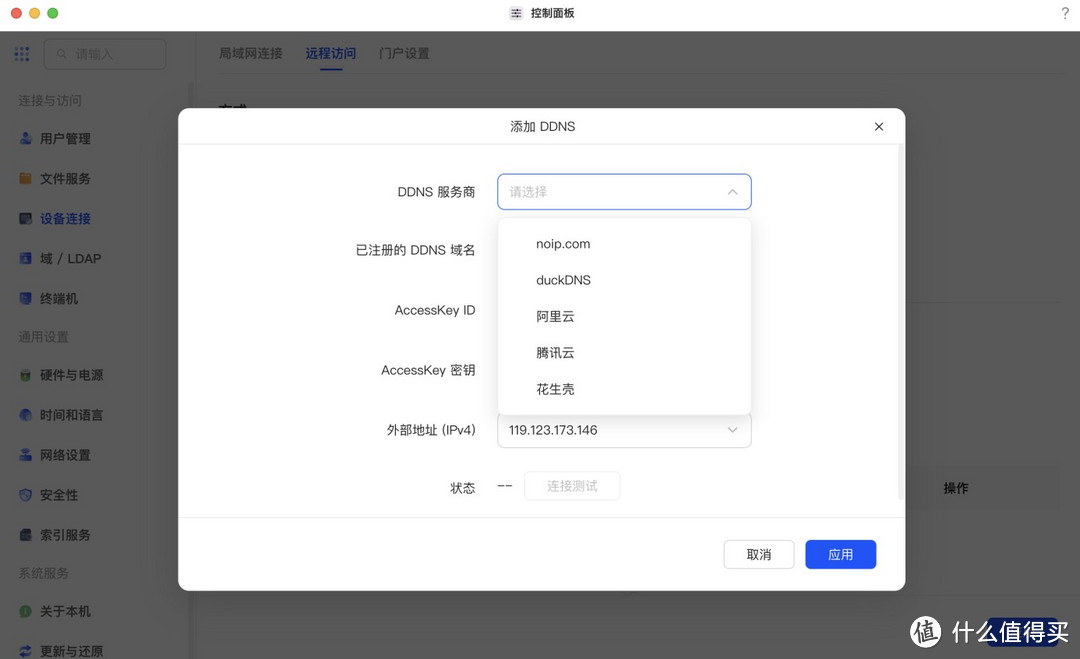Click the Time and Language (时间和语言) icon
Image resolution: width=1080 pixels, height=659 pixels.
(26, 415)
